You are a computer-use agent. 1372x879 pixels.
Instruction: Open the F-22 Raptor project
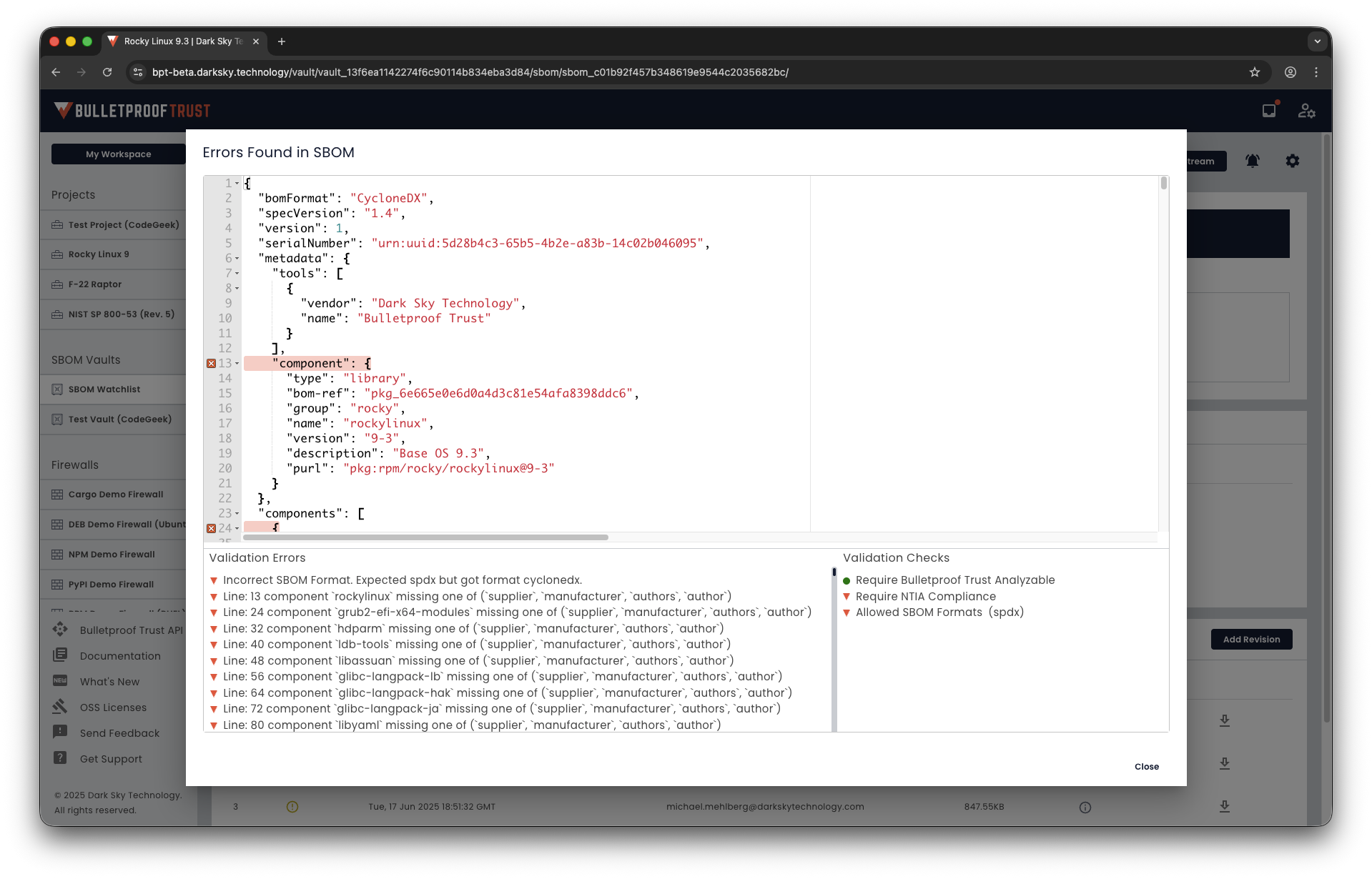pyautogui.click(x=95, y=284)
